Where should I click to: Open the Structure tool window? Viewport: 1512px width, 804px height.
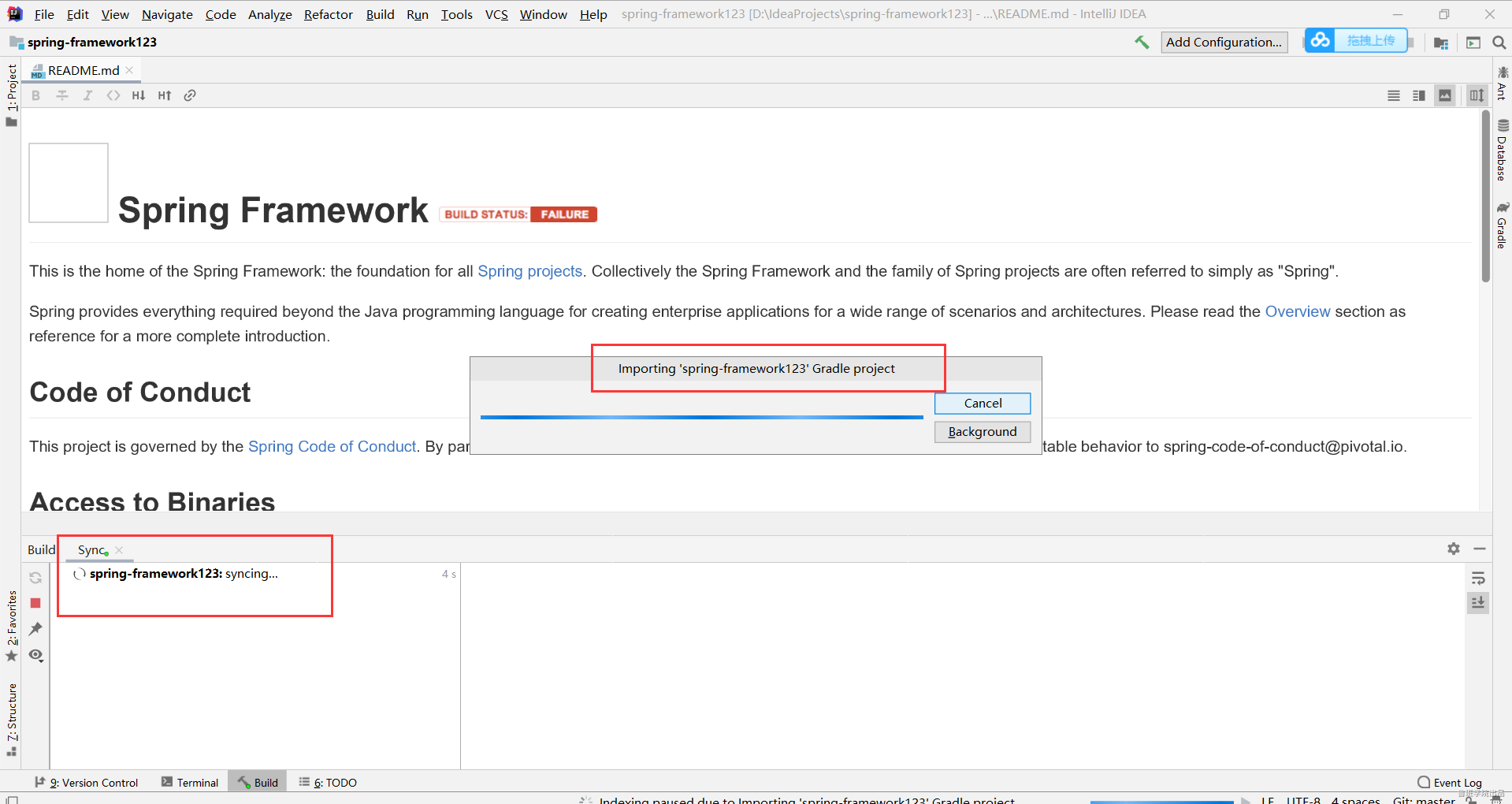11,719
